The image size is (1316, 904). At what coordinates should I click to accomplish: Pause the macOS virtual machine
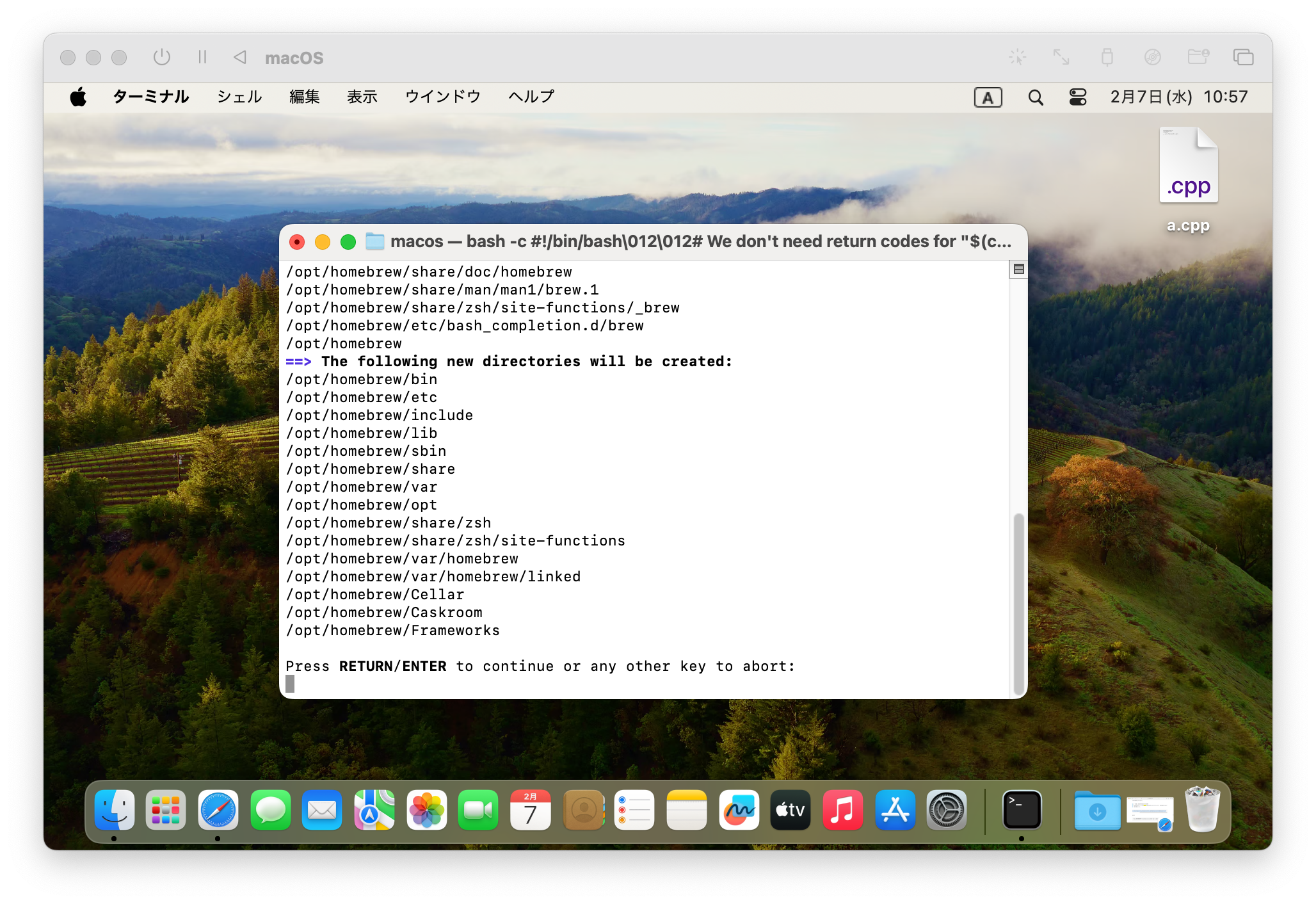tap(202, 58)
